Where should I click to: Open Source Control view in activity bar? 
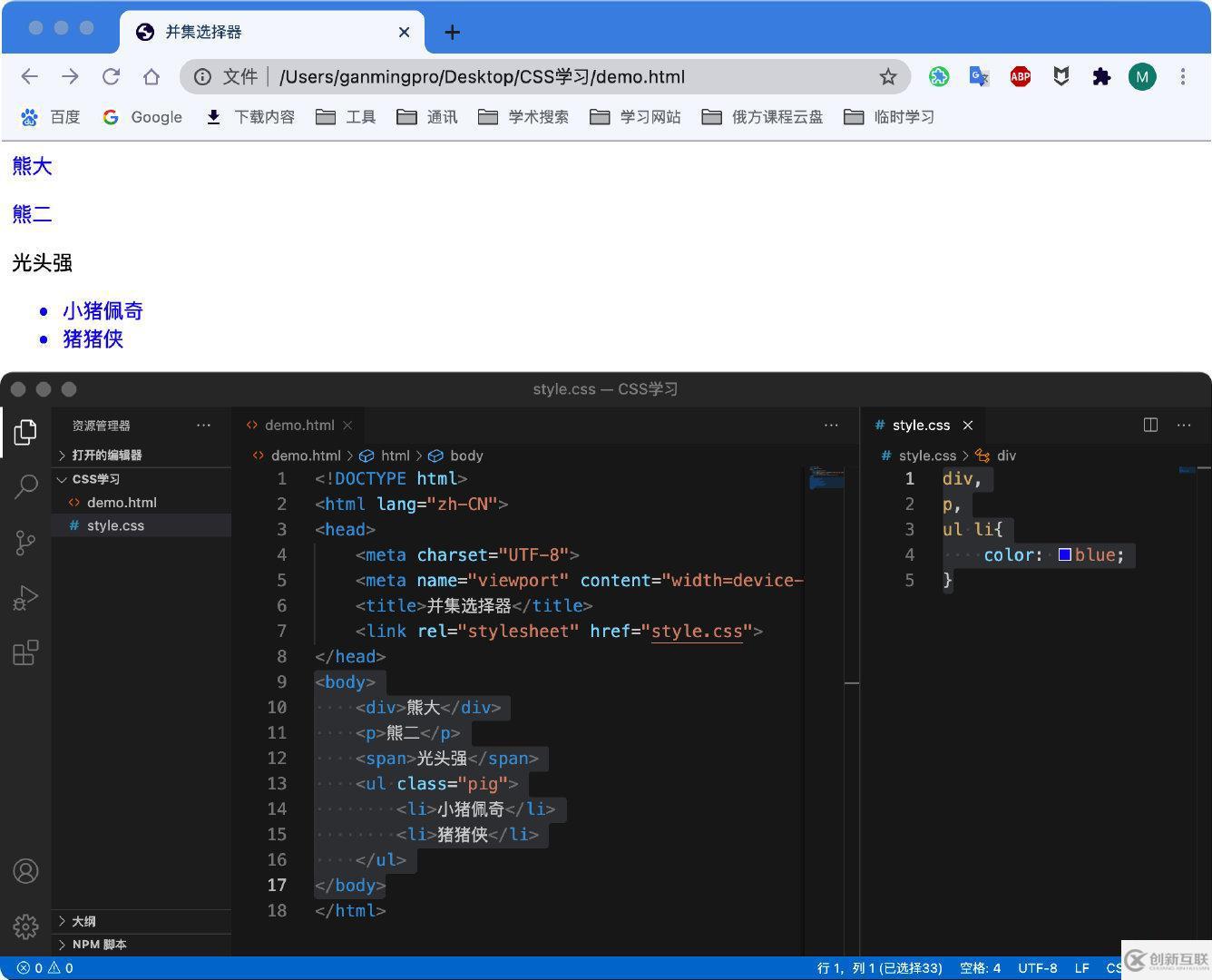click(x=25, y=543)
